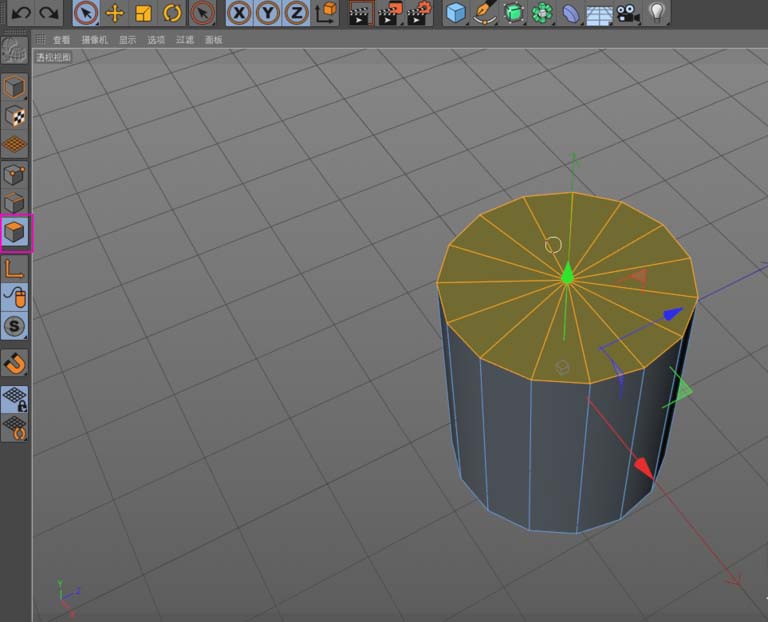
Task: Open the 查看 (View) viewport menu
Action: pos(62,40)
